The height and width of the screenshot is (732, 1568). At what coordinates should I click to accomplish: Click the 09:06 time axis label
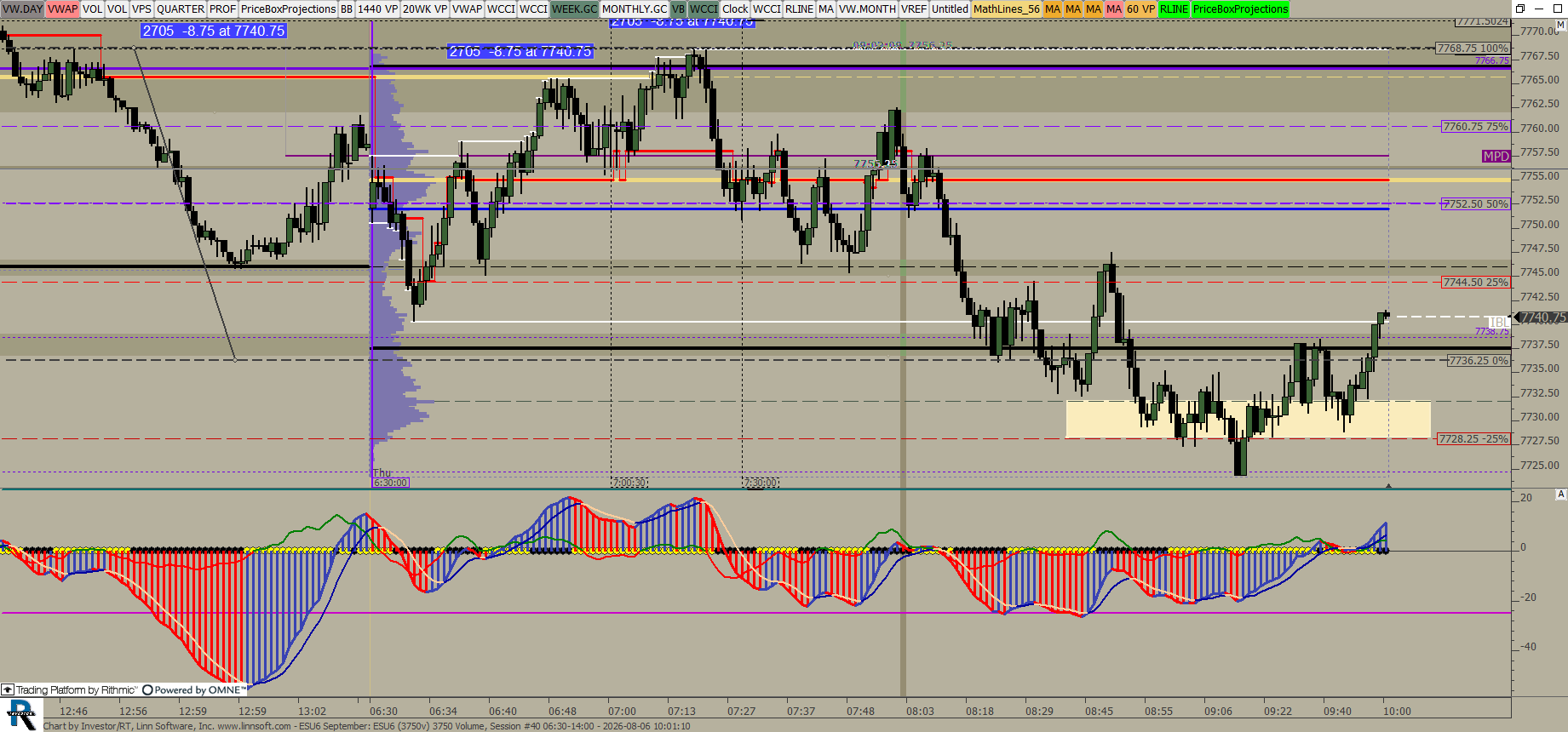point(1218,712)
